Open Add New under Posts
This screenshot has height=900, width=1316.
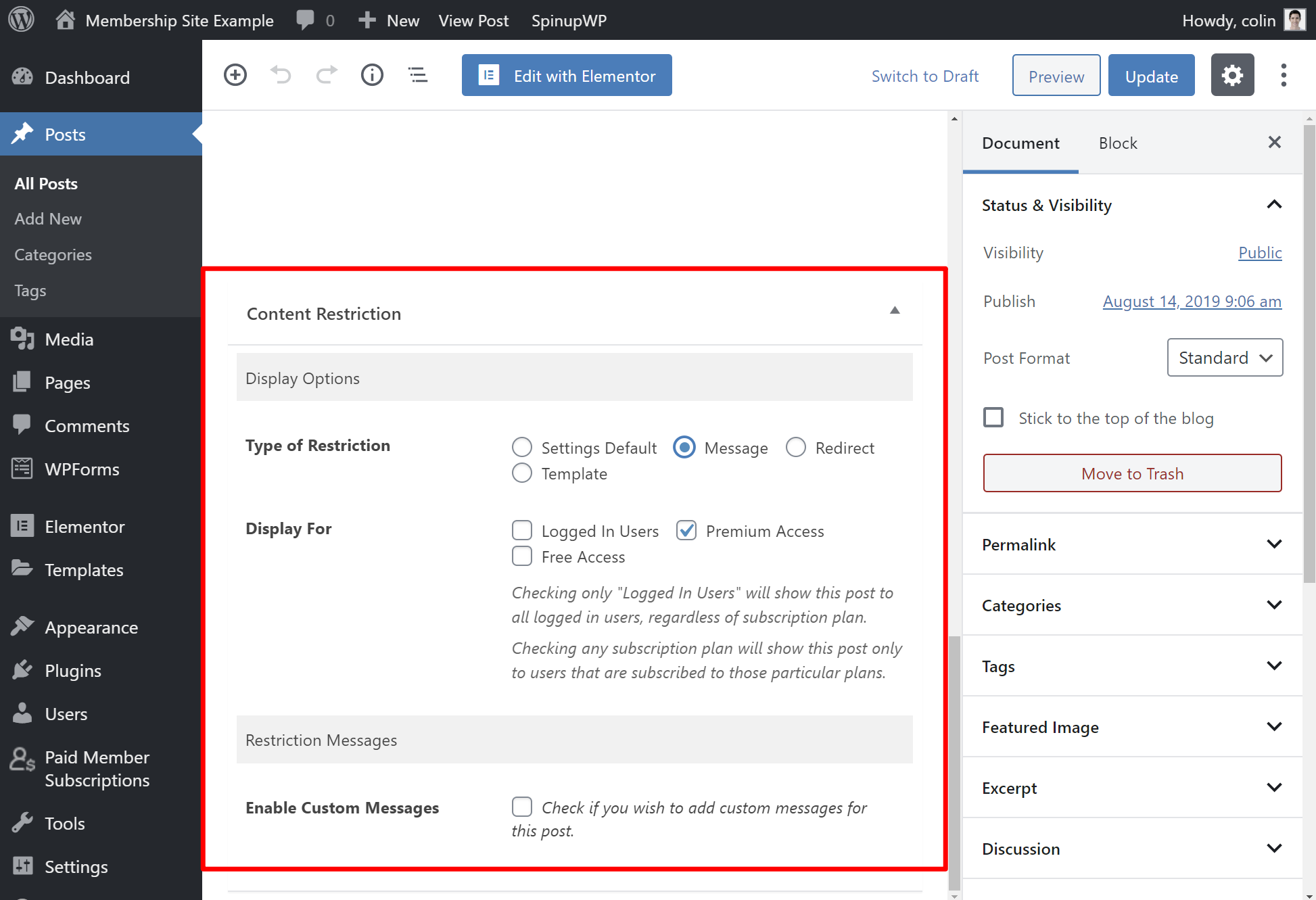point(48,218)
